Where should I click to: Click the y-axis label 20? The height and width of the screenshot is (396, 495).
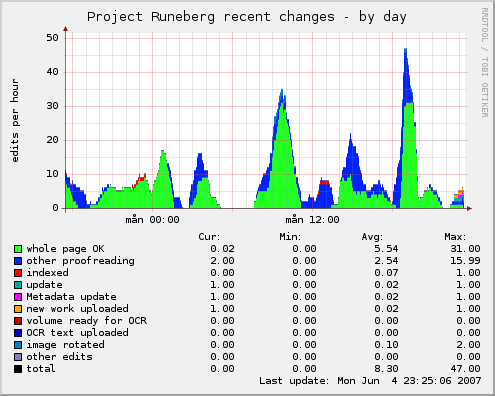[x=53, y=140]
